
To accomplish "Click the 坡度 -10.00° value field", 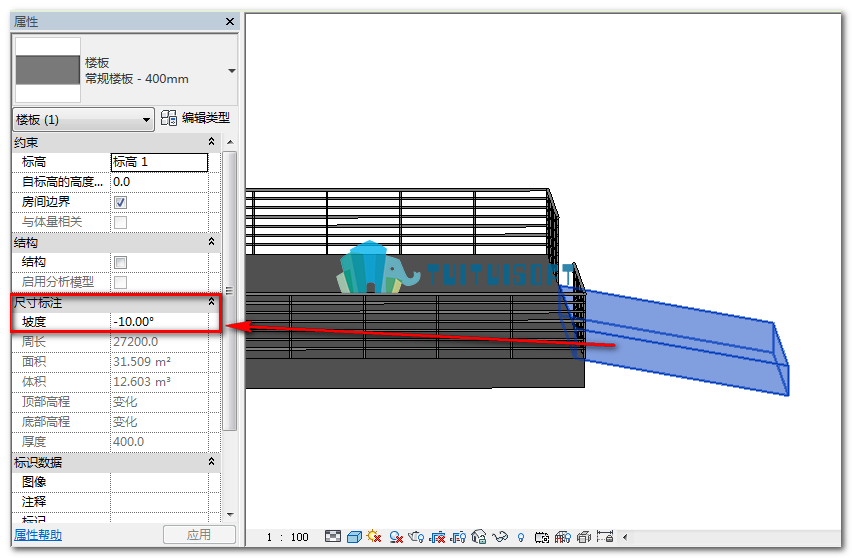I will point(159,322).
